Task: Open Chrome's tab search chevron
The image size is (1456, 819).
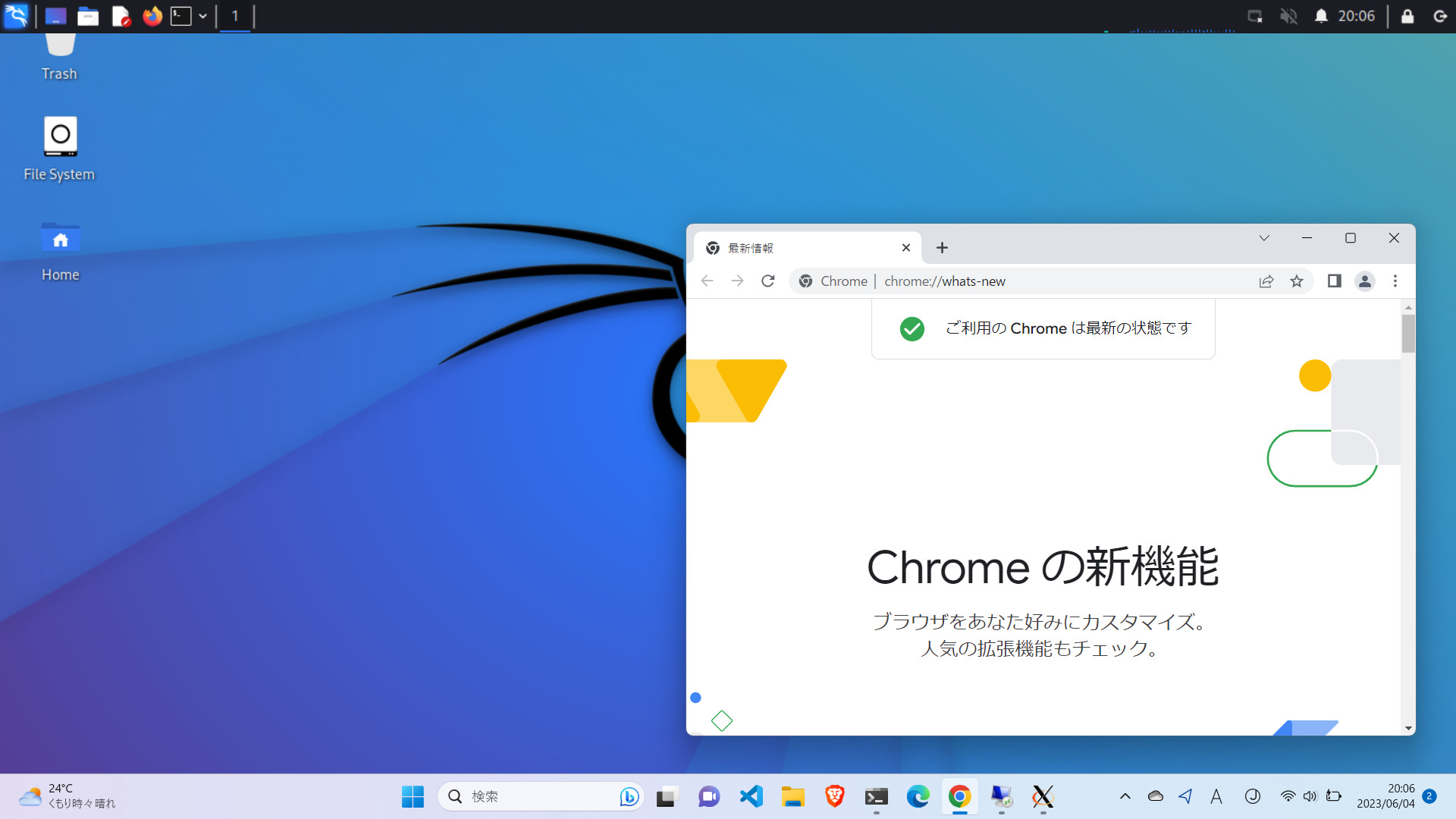Action: (1263, 237)
